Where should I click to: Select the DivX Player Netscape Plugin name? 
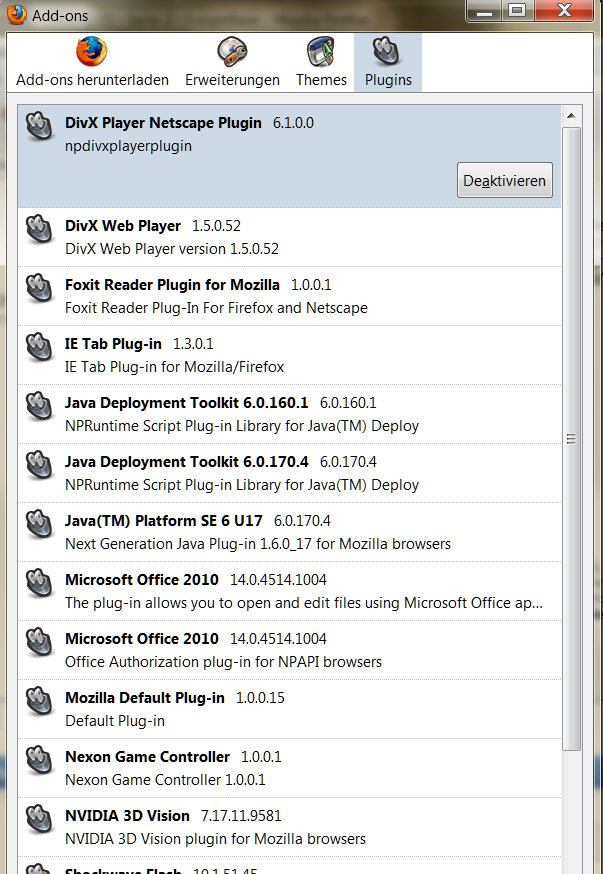[x=163, y=123]
